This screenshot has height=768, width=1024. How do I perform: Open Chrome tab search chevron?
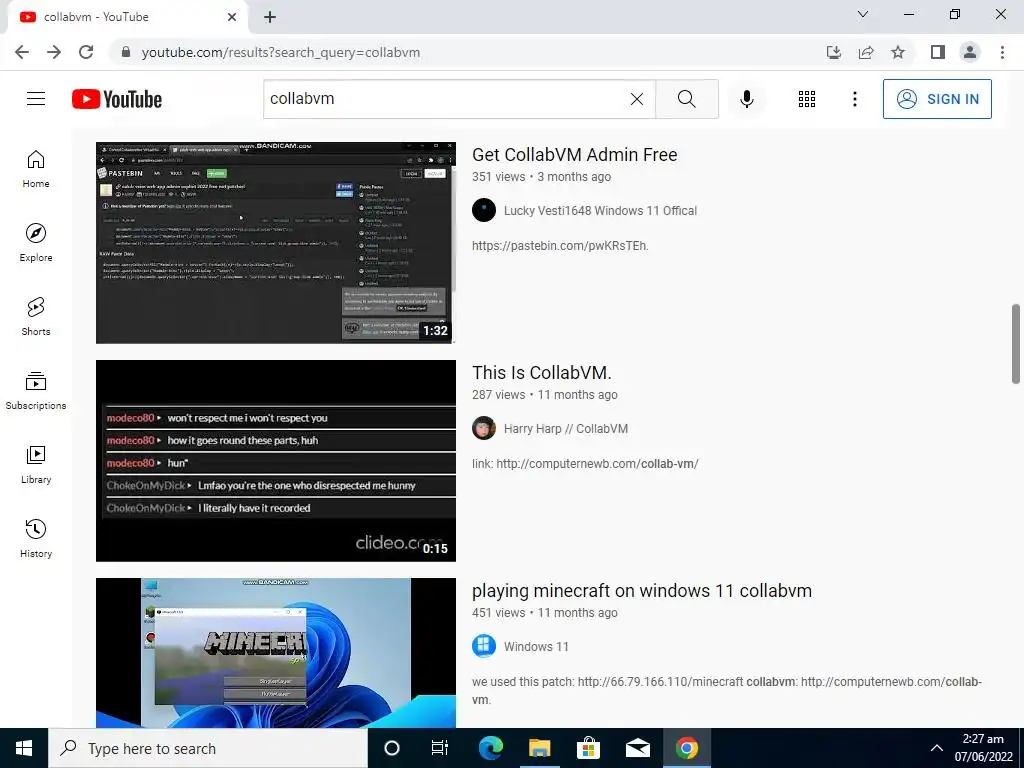(x=863, y=14)
